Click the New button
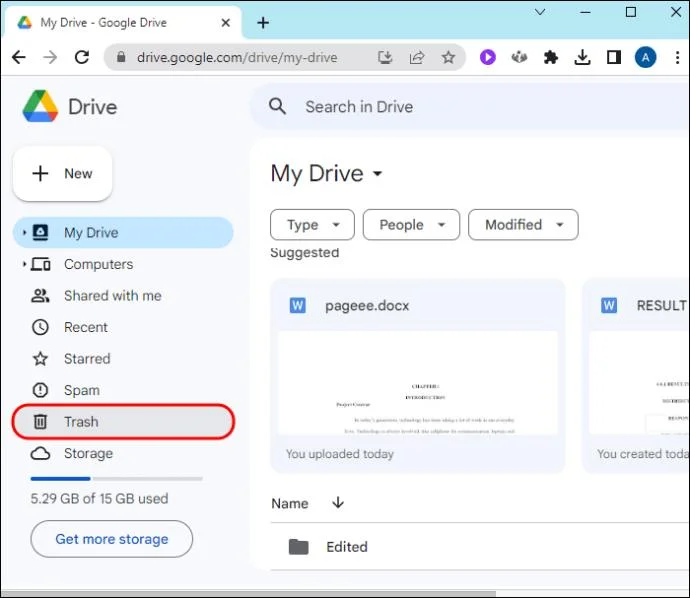This screenshot has height=598, width=690. coord(62,173)
